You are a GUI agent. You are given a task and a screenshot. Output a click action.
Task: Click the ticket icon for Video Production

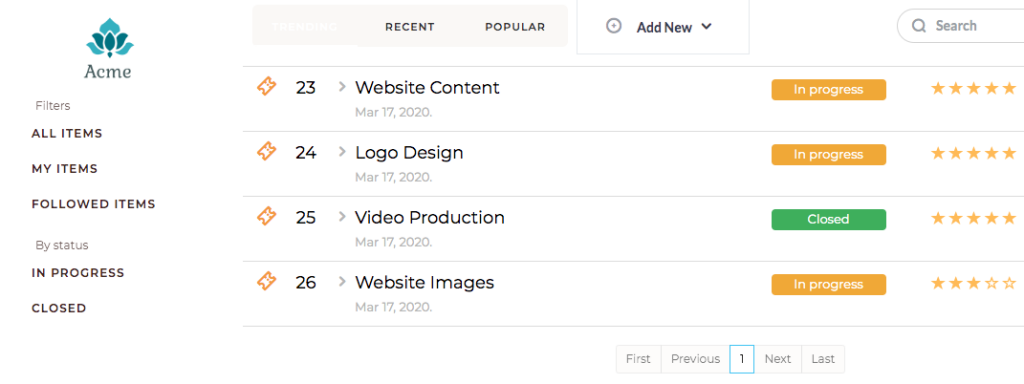[266, 216]
